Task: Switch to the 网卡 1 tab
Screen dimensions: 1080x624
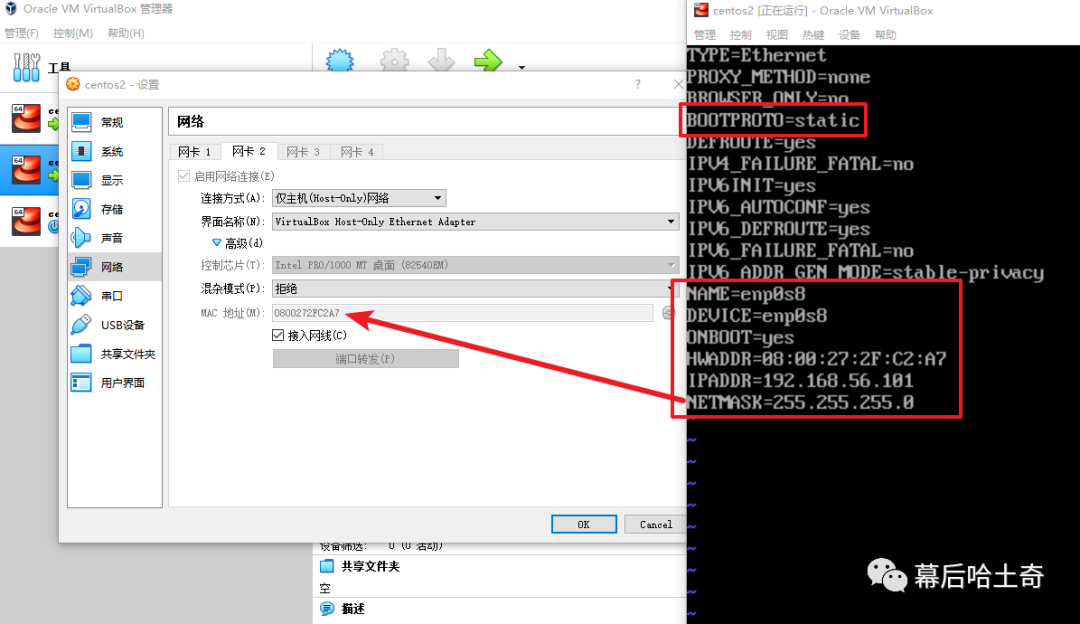Action: (194, 152)
